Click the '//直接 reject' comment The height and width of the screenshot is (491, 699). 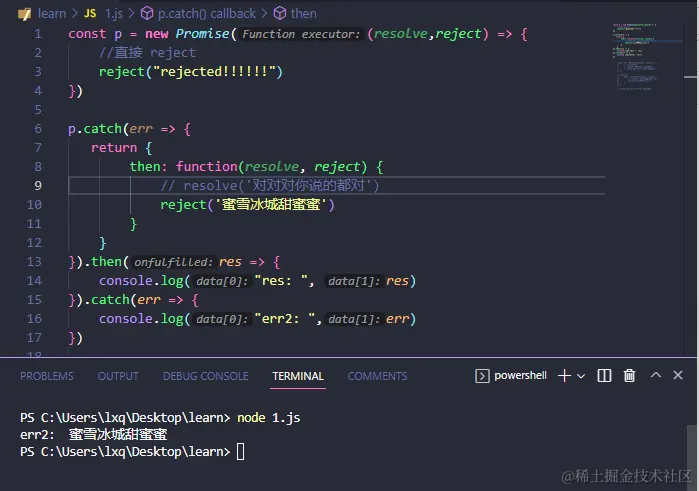[x=147, y=53]
